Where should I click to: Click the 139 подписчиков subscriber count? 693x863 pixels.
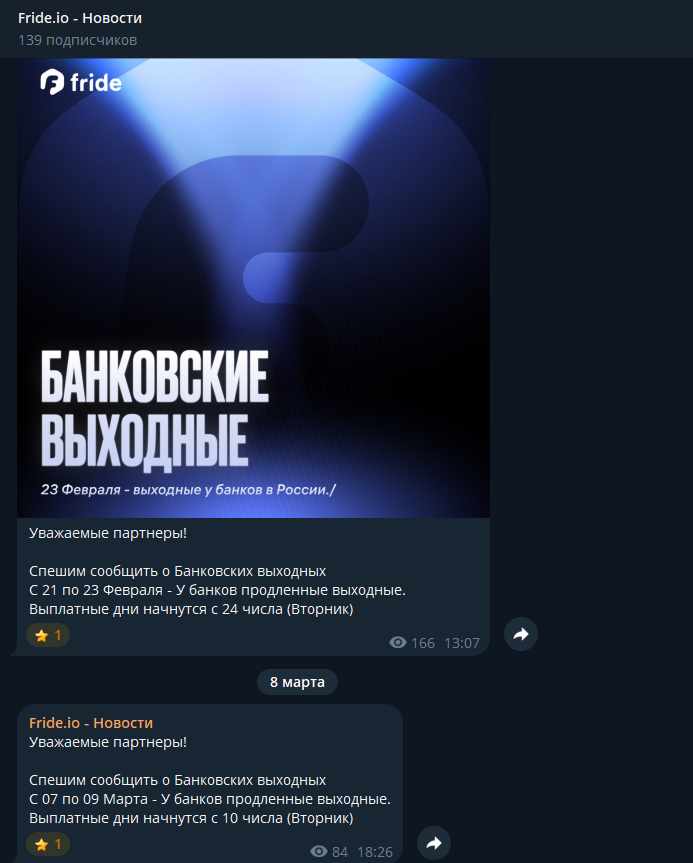pos(78,40)
